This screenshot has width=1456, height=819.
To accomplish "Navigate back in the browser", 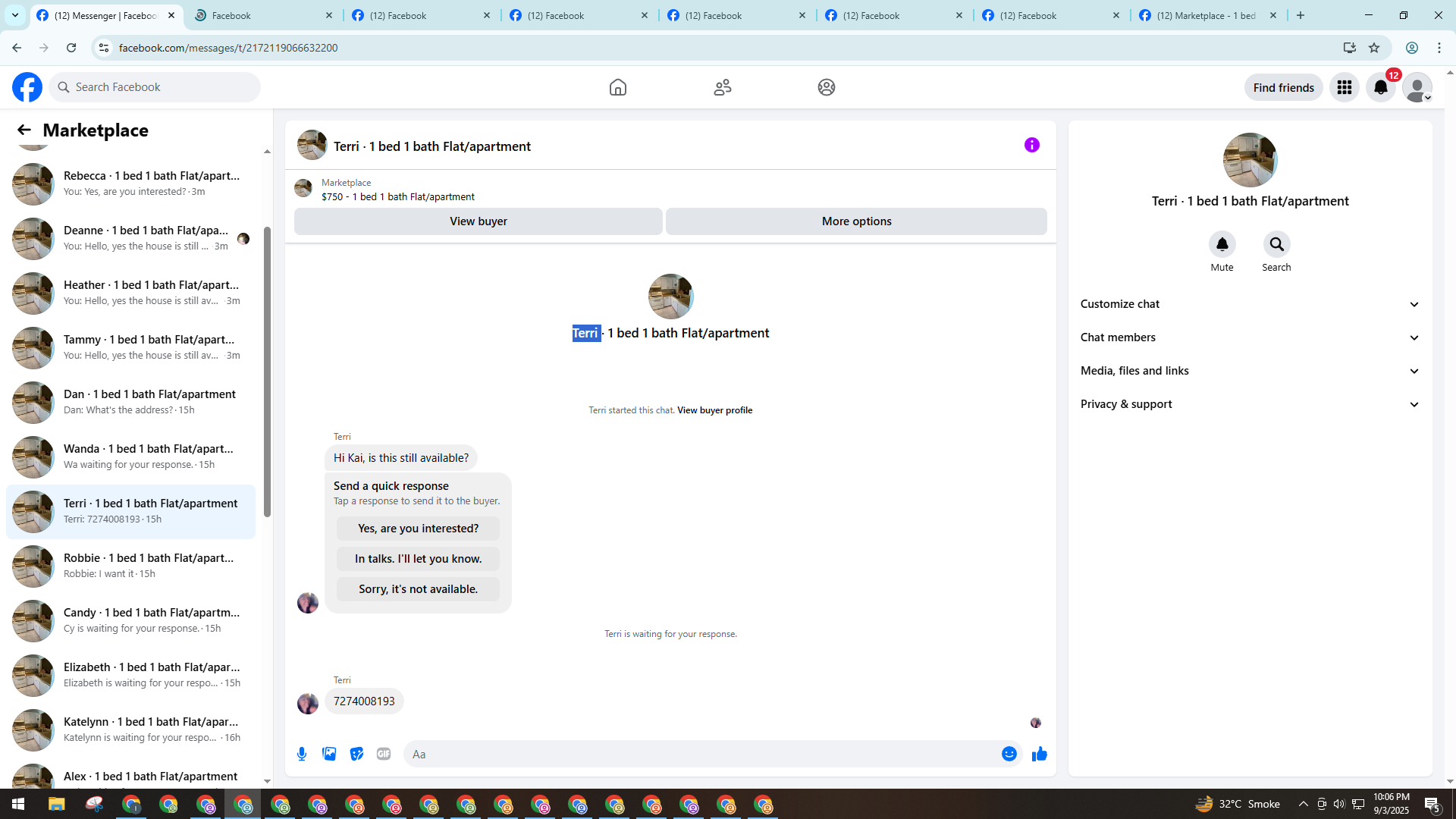I will click(17, 48).
